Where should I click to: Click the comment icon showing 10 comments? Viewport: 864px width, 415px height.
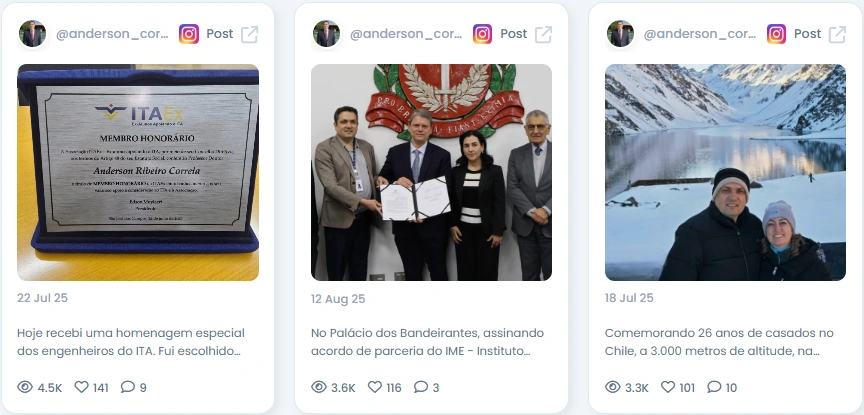pyautogui.click(x=714, y=387)
